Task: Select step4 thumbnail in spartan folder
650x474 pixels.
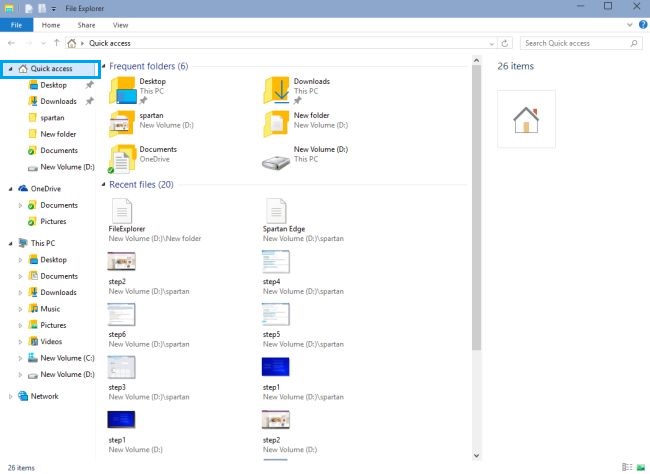Action: click(x=276, y=262)
